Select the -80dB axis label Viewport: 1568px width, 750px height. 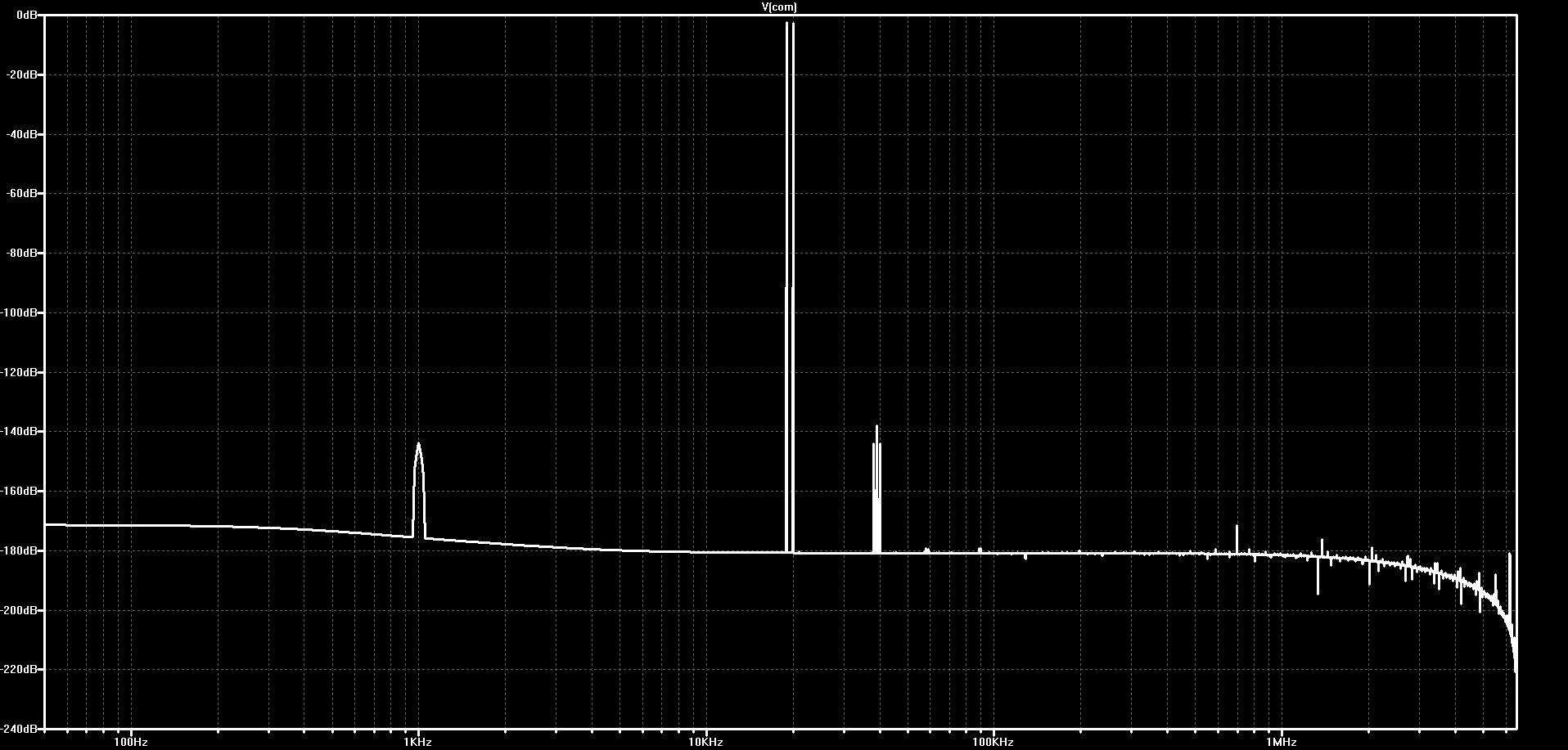(x=22, y=254)
